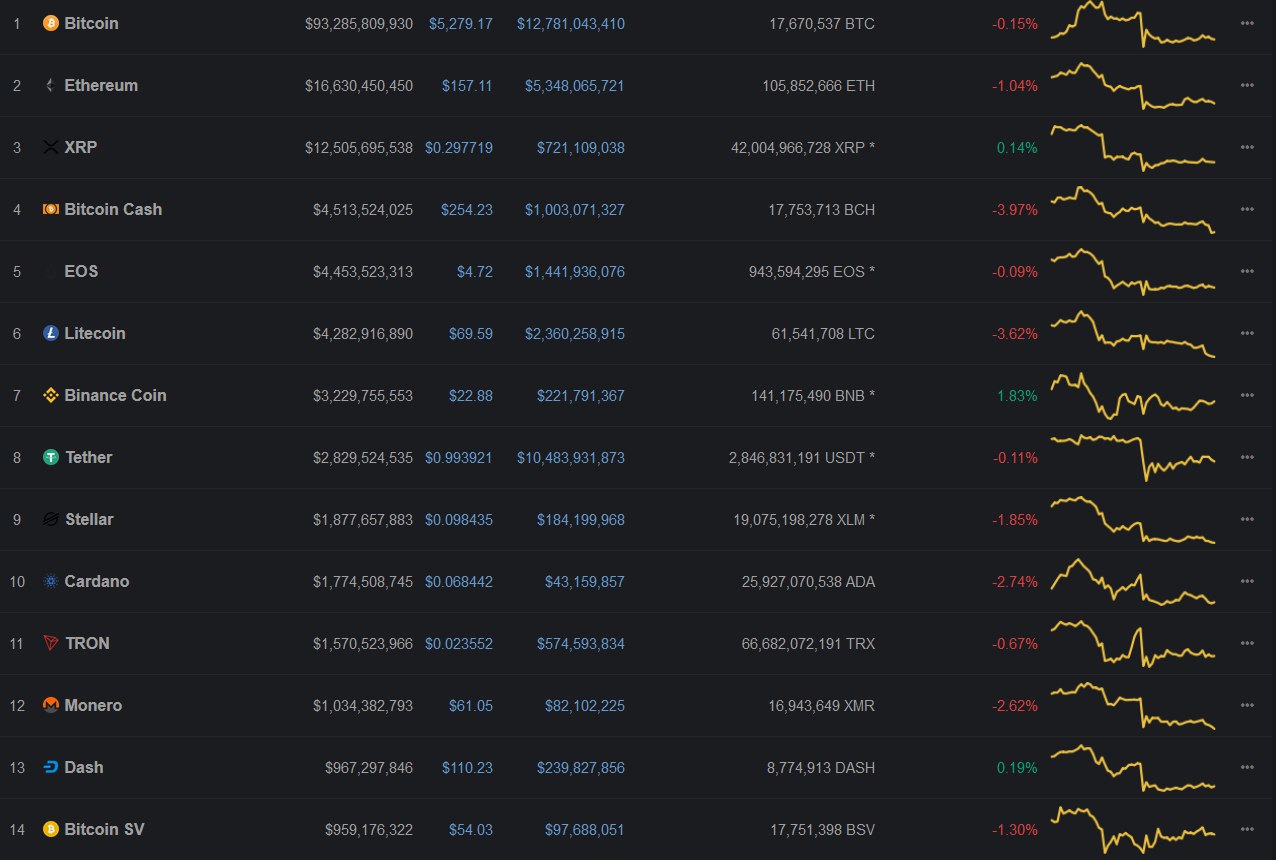The image size is (1276, 860).
Task: Open the Bitcoin 7-day sparkline chart
Action: 1133,23
